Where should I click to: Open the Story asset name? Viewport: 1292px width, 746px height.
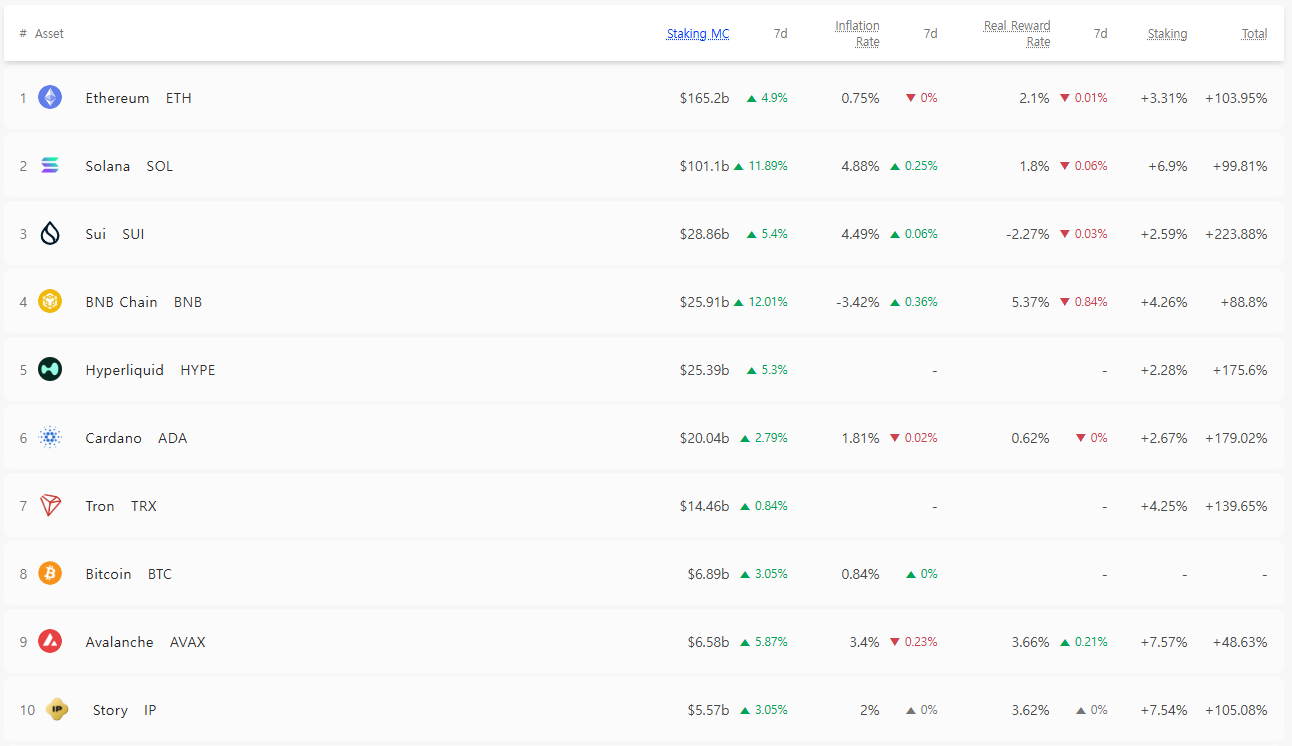pos(110,710)
